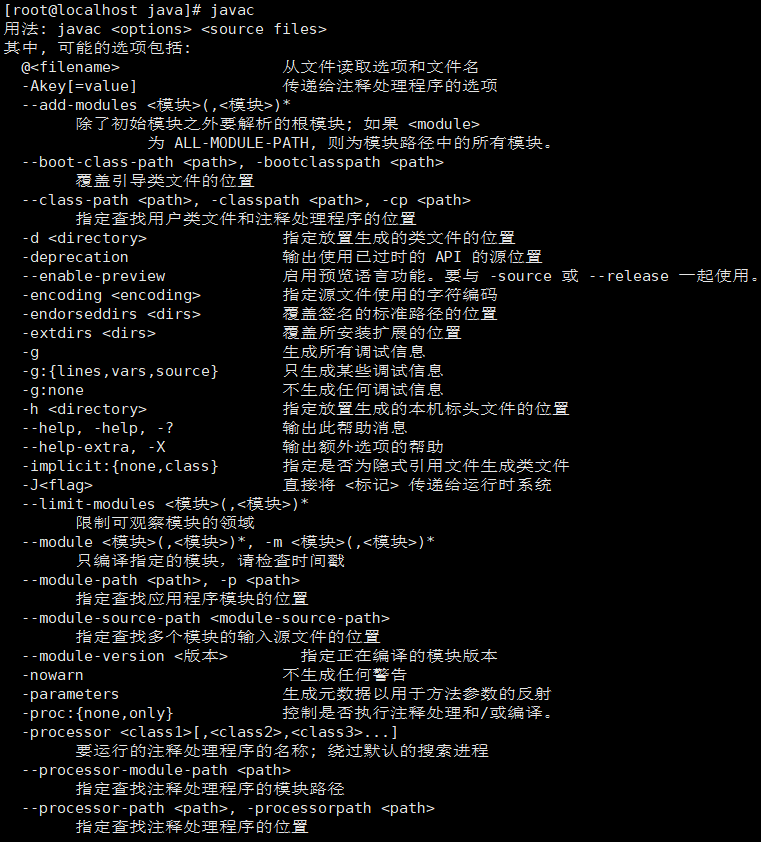Click the -encoding <encoding> option
The height and width of the screenshot is (842, 761).
tap(111, 295)
